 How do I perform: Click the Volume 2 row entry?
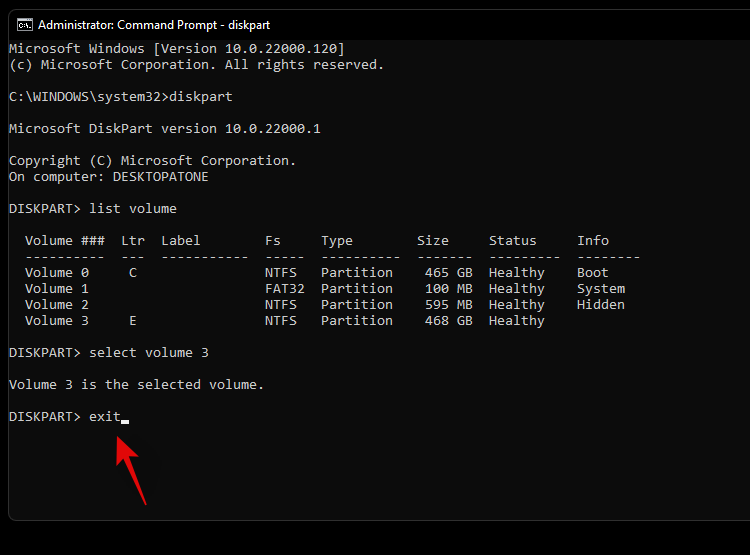click(x=57, y=305)
